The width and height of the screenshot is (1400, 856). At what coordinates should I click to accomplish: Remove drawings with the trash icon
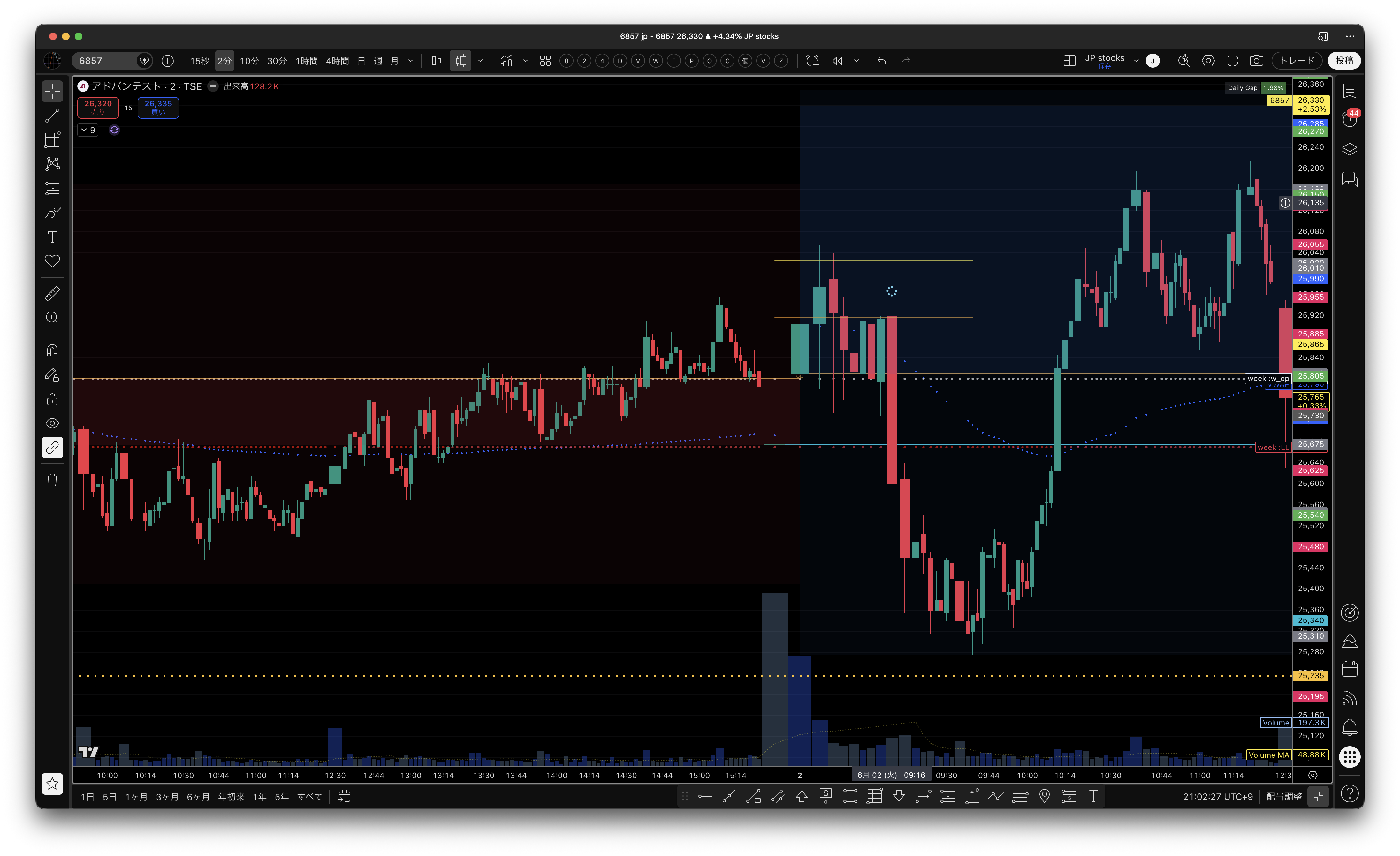click(x=52, y=481)
